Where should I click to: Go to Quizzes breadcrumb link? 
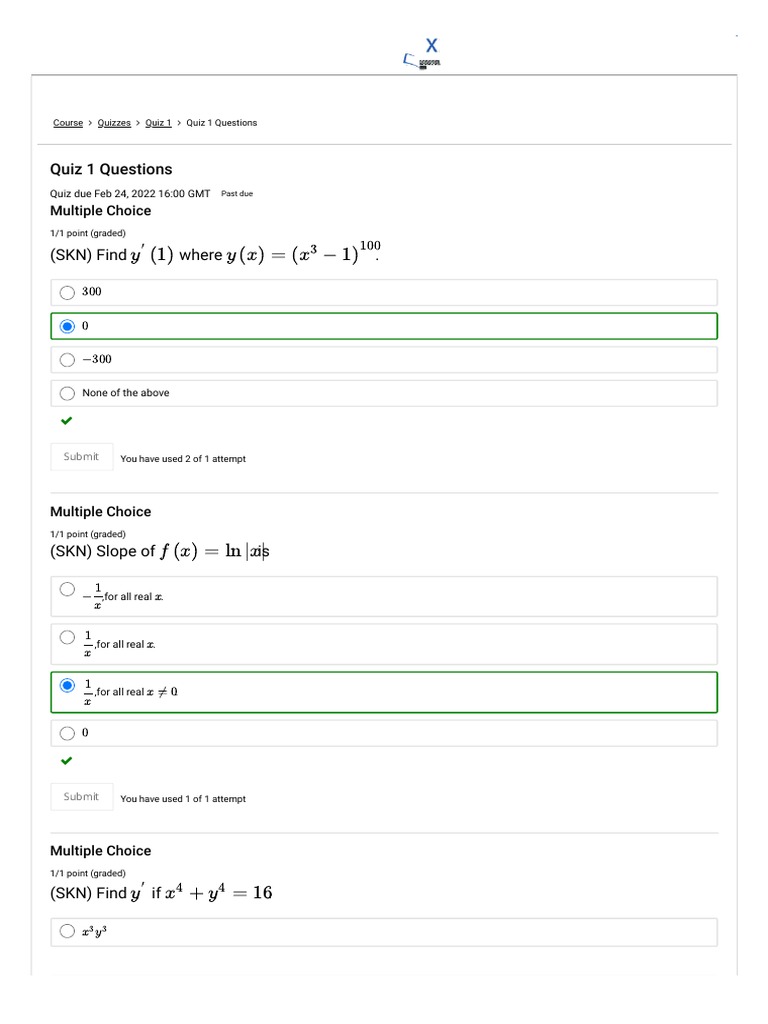click(x=114, y=123)
